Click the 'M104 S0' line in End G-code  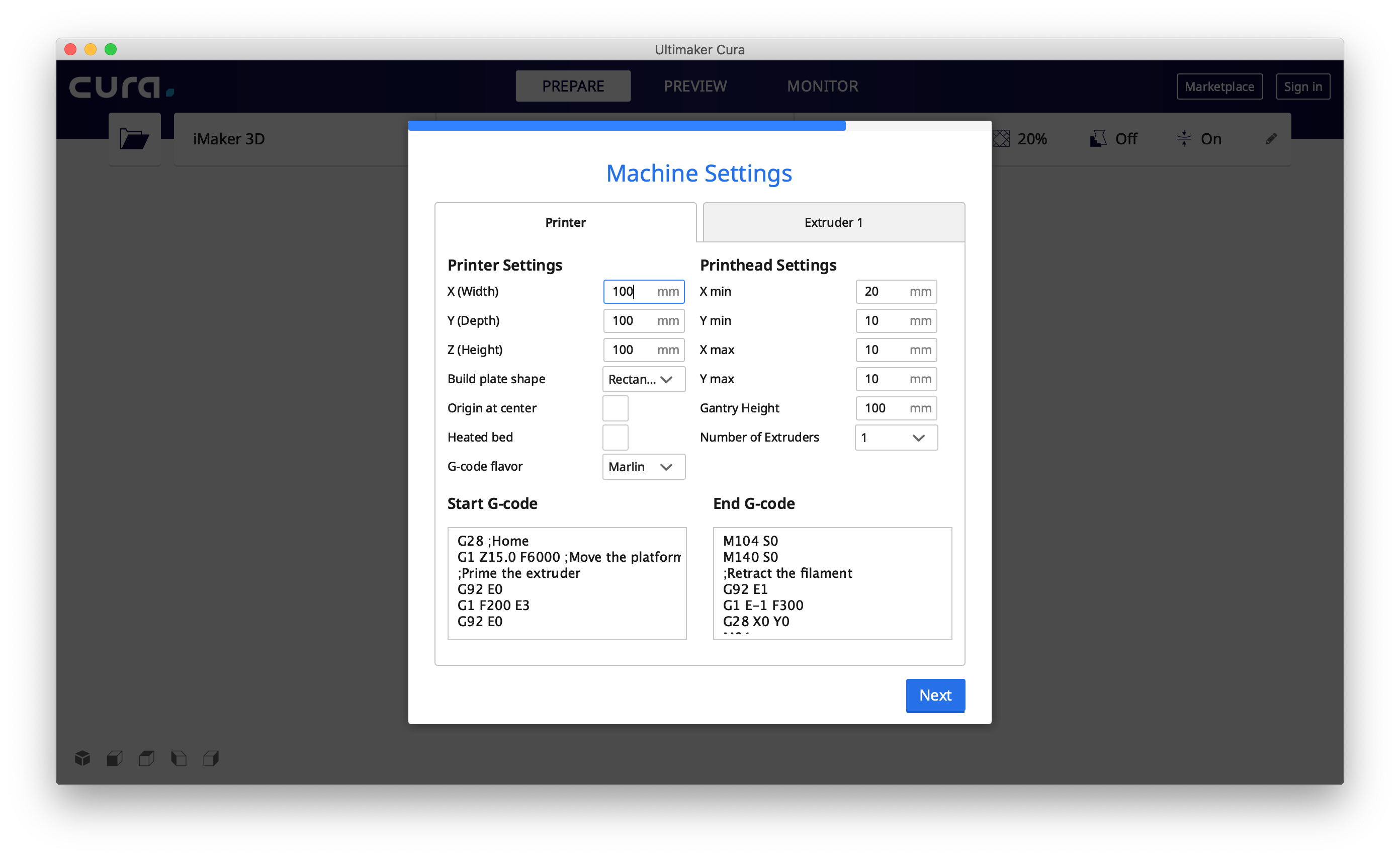pos(750,541)
